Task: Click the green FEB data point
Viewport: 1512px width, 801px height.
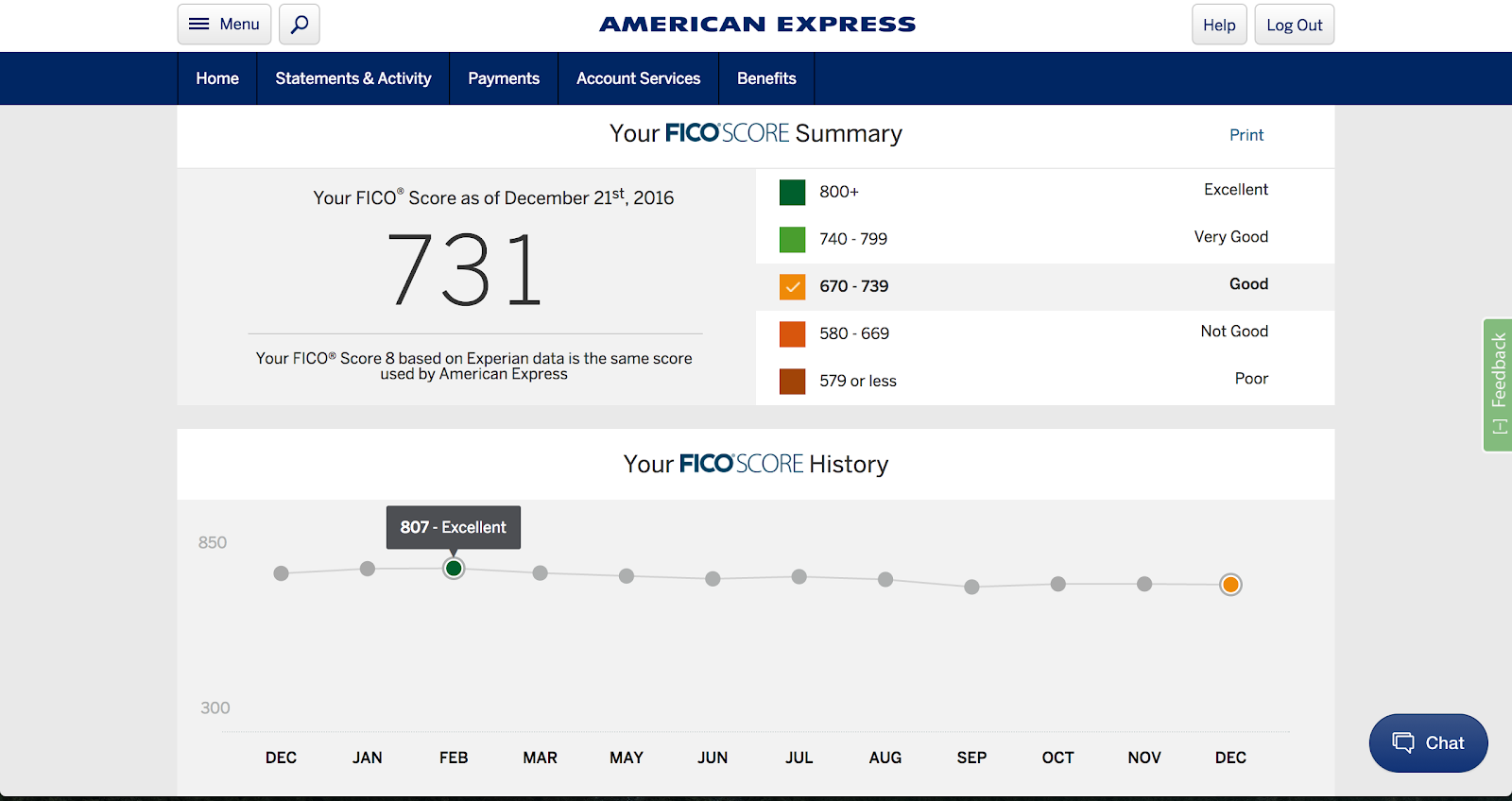Action: (x=454, y=569)
